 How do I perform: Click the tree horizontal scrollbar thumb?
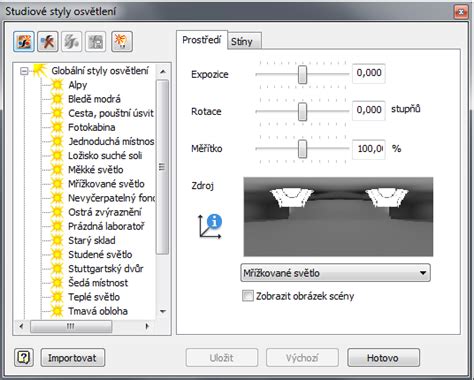click(x=71, y=326)
